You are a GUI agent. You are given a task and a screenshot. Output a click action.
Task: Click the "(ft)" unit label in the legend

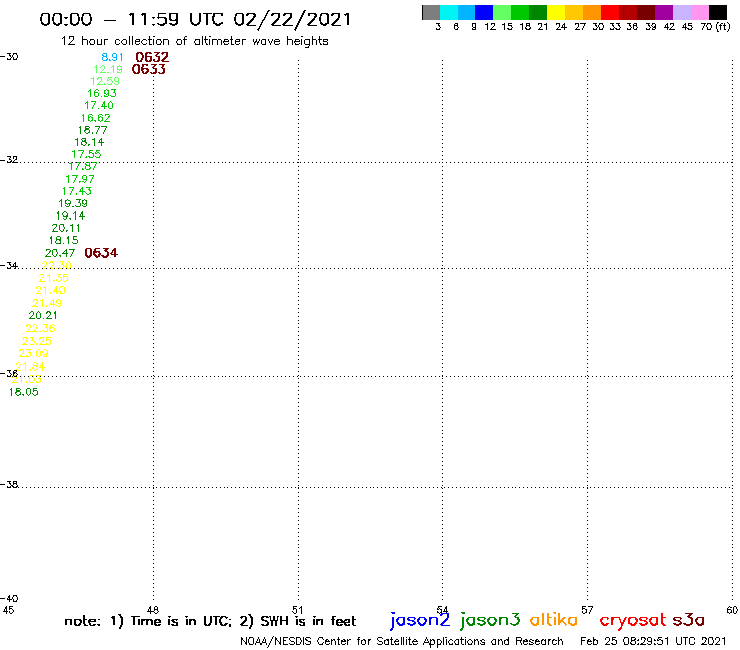[x=723, y=26]
